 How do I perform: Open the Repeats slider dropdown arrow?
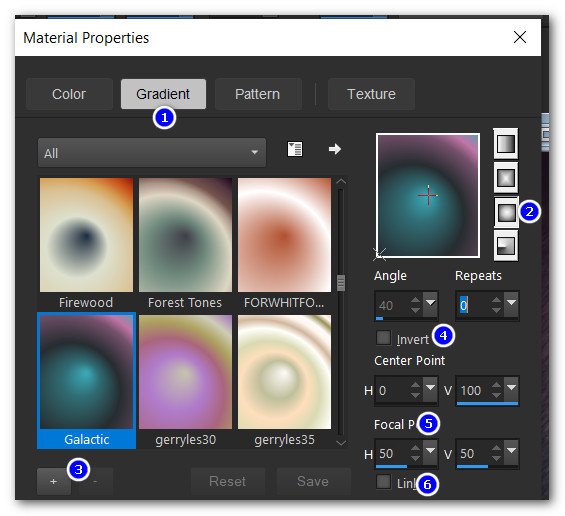click(511, 303)
